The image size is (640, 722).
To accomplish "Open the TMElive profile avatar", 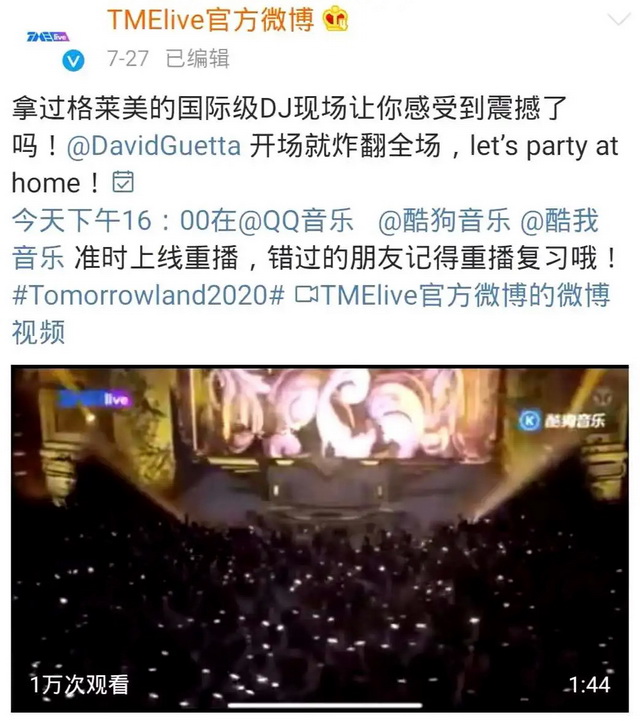I will point(48,37).
